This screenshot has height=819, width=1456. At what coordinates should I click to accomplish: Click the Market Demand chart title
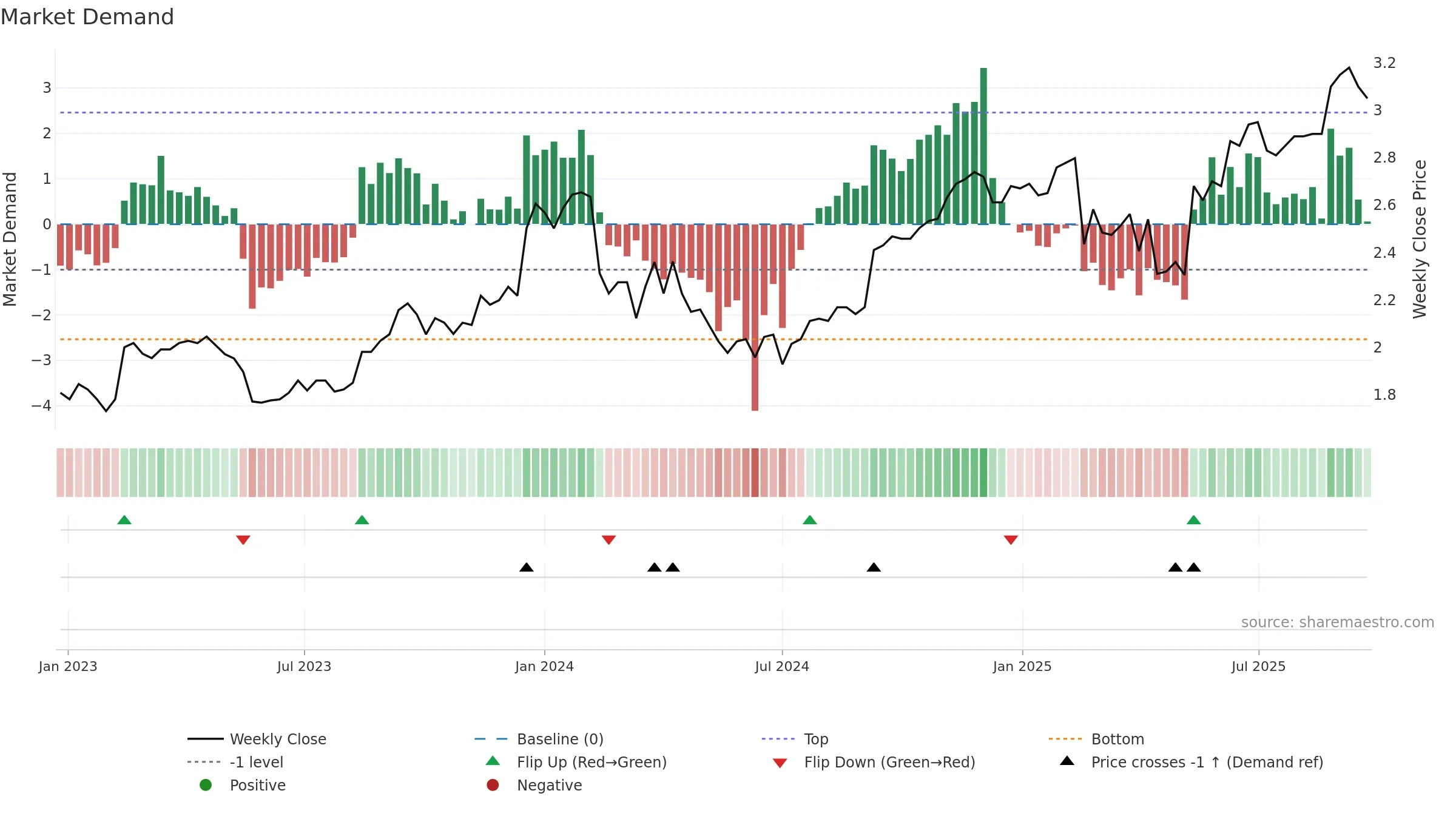[x=87, y=17]
